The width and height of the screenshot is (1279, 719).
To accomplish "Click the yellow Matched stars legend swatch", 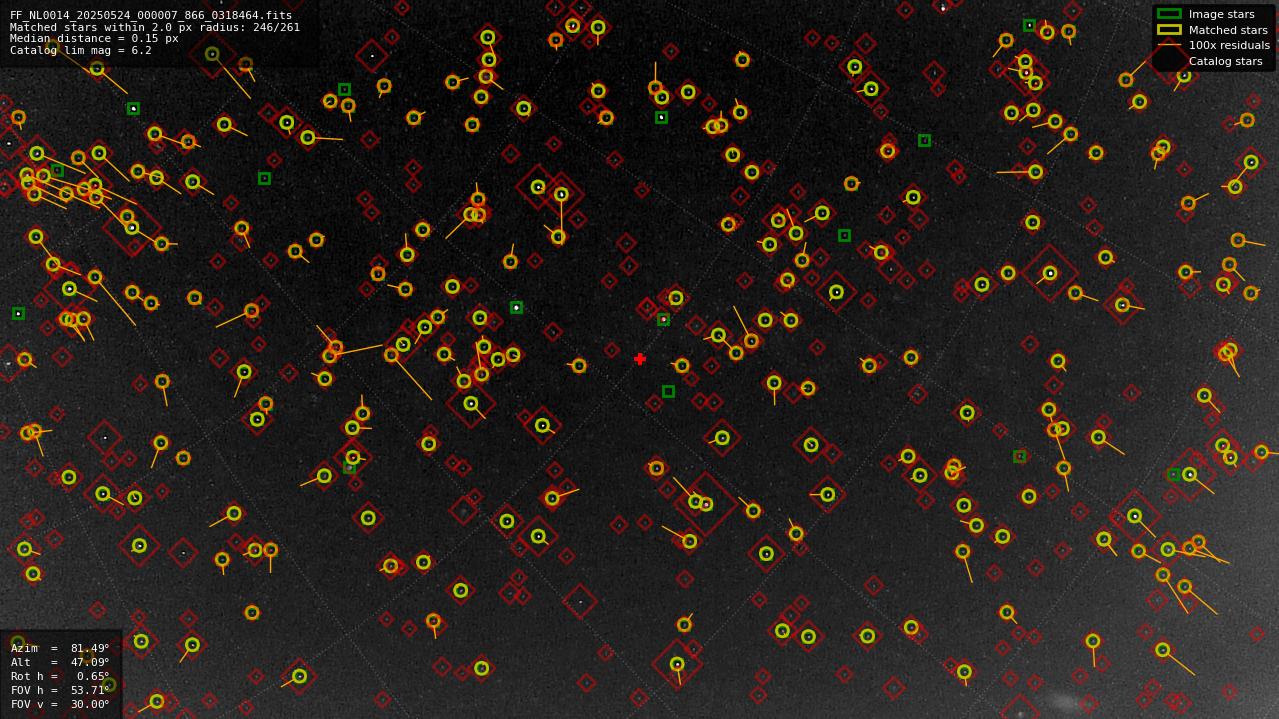I will coord(1169,30).
